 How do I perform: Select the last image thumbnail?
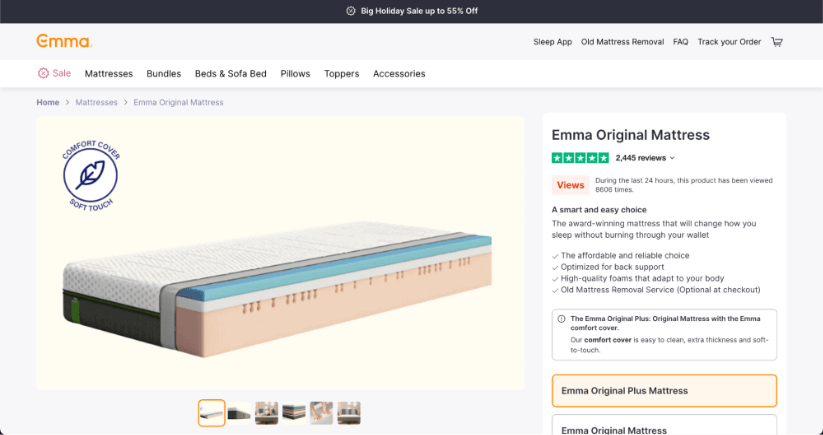coord(349,412)
